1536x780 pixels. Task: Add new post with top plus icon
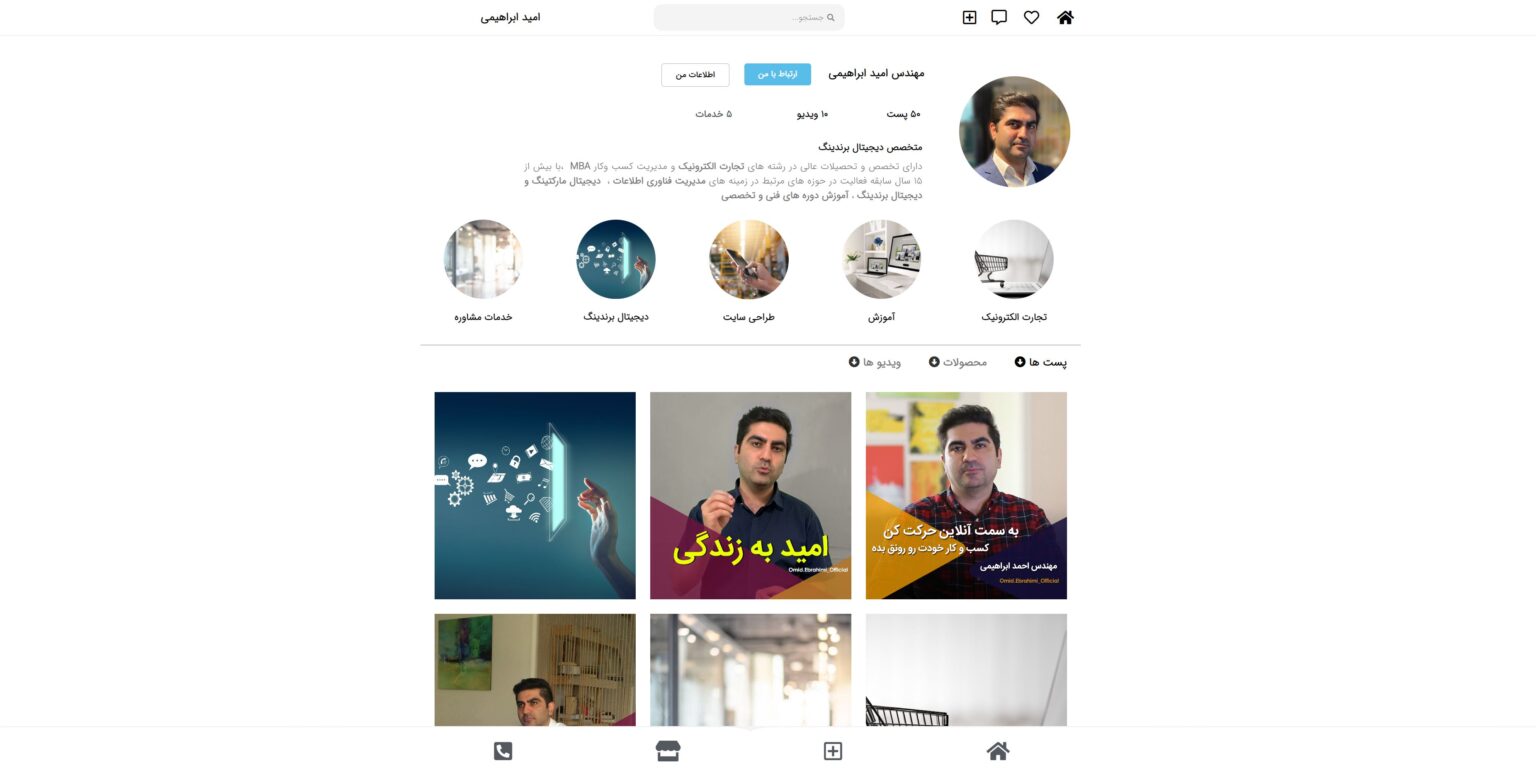click(969, 17)
